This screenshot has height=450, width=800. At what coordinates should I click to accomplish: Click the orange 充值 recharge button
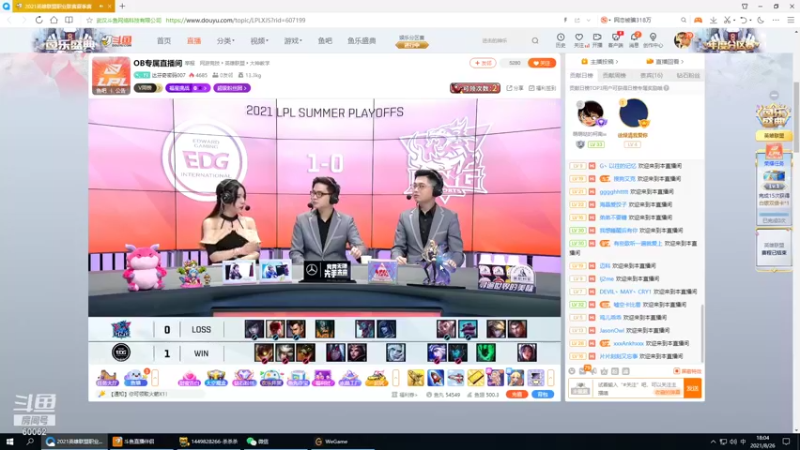516,394
